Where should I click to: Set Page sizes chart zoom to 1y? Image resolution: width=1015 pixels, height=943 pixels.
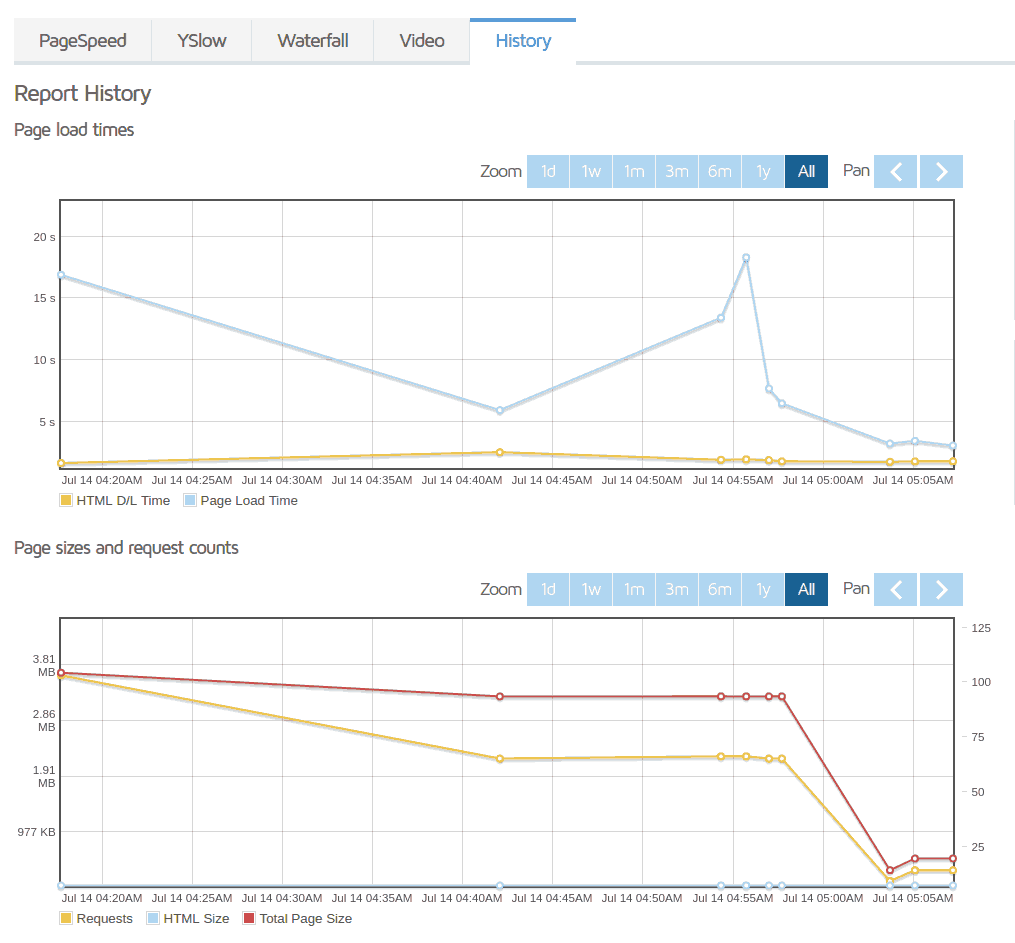763,590
